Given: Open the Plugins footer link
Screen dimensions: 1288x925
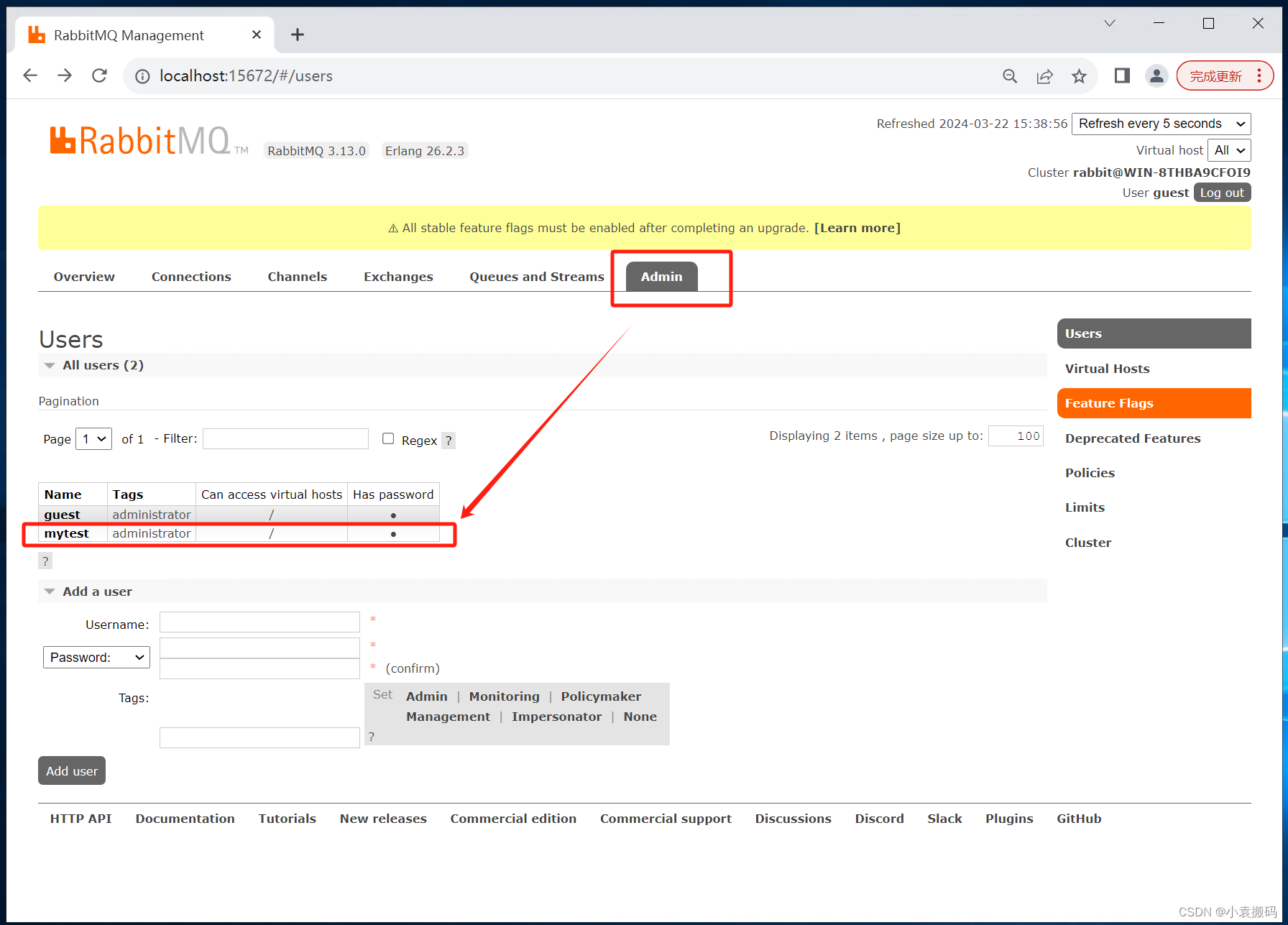Looking at the screenshot, I should coord(1008,819).
